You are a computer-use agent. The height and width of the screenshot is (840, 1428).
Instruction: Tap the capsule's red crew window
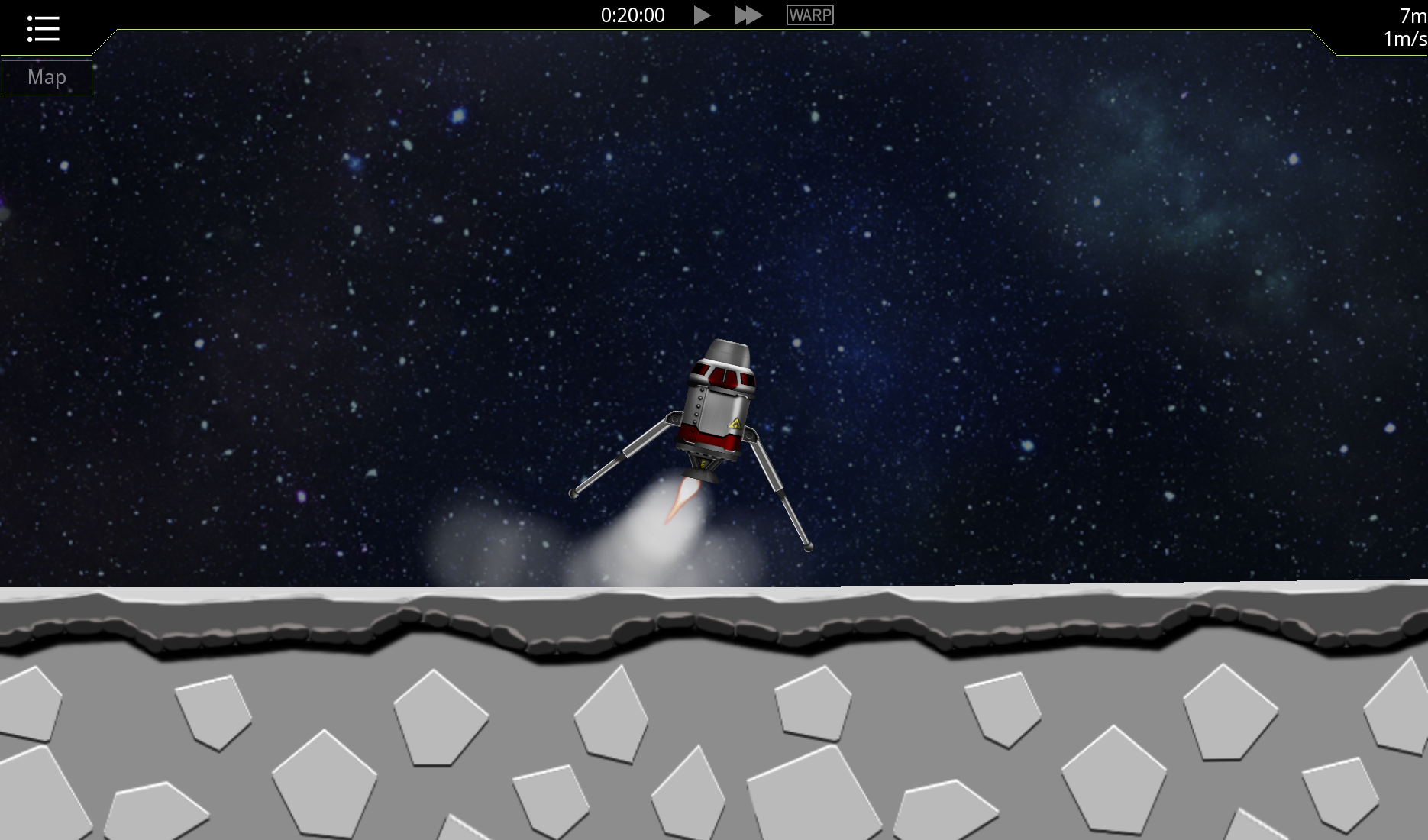click(x=723, y=379)
